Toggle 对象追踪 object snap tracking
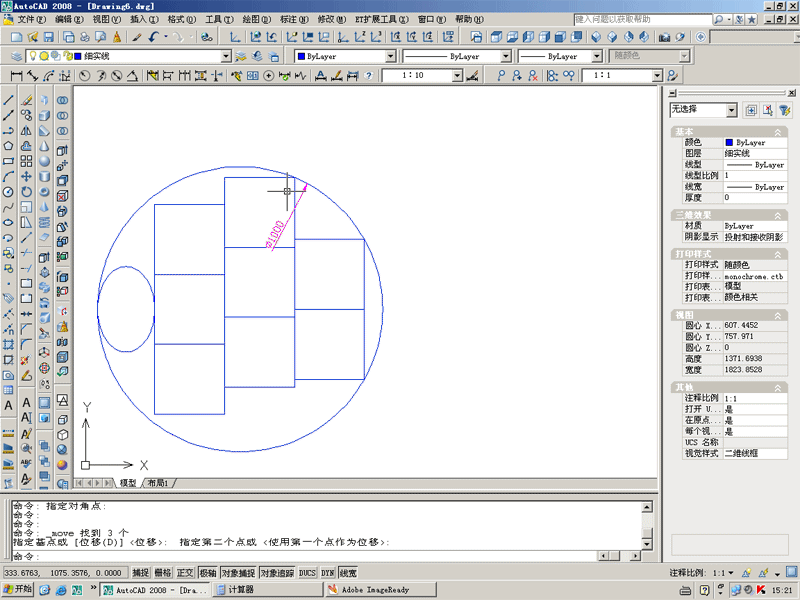This screenshot has width=800, height=600. (x=278, y=573)
